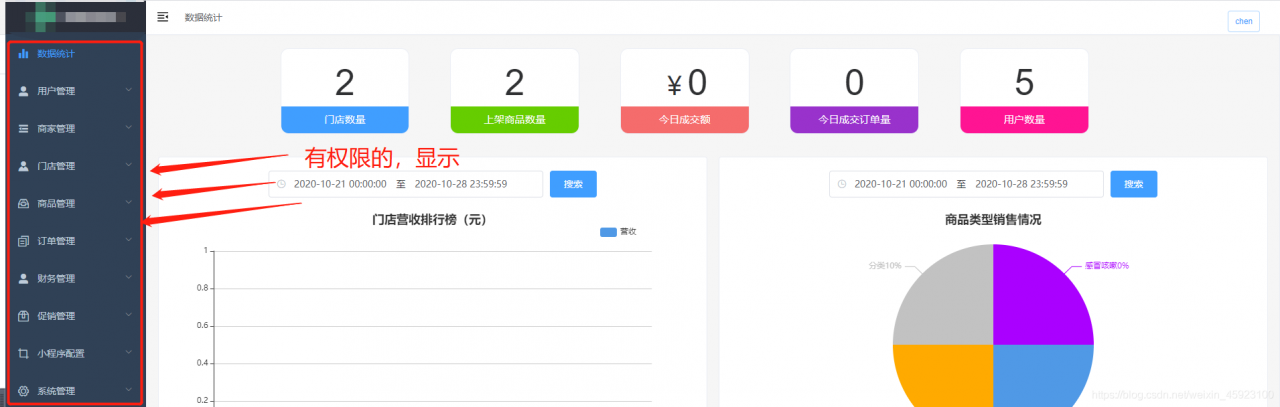The image size is (1280, 407).
Task: Click orange pie chart slice
Action: click(x=945, y=378)
